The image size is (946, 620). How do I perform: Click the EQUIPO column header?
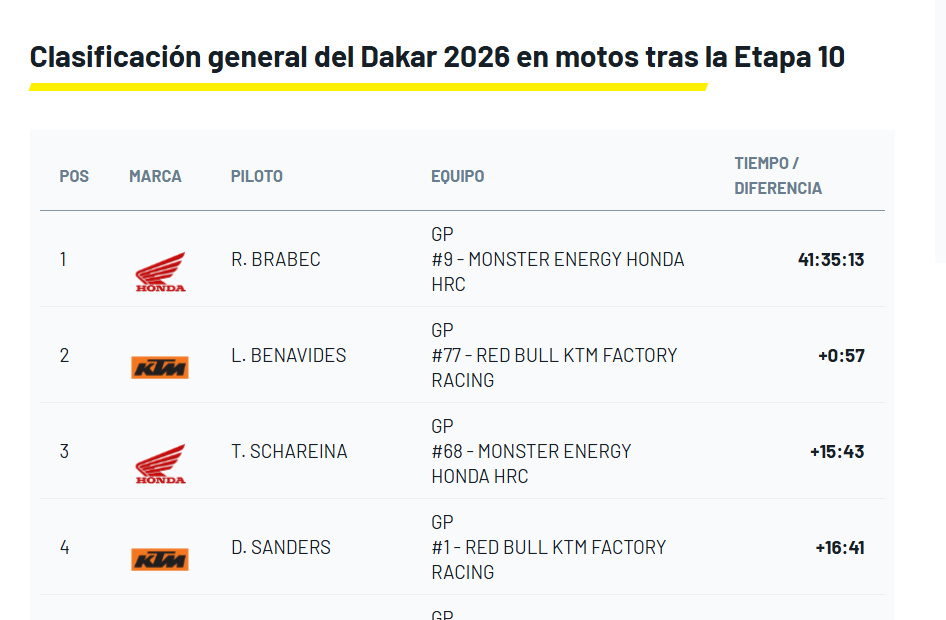point(458,176)
